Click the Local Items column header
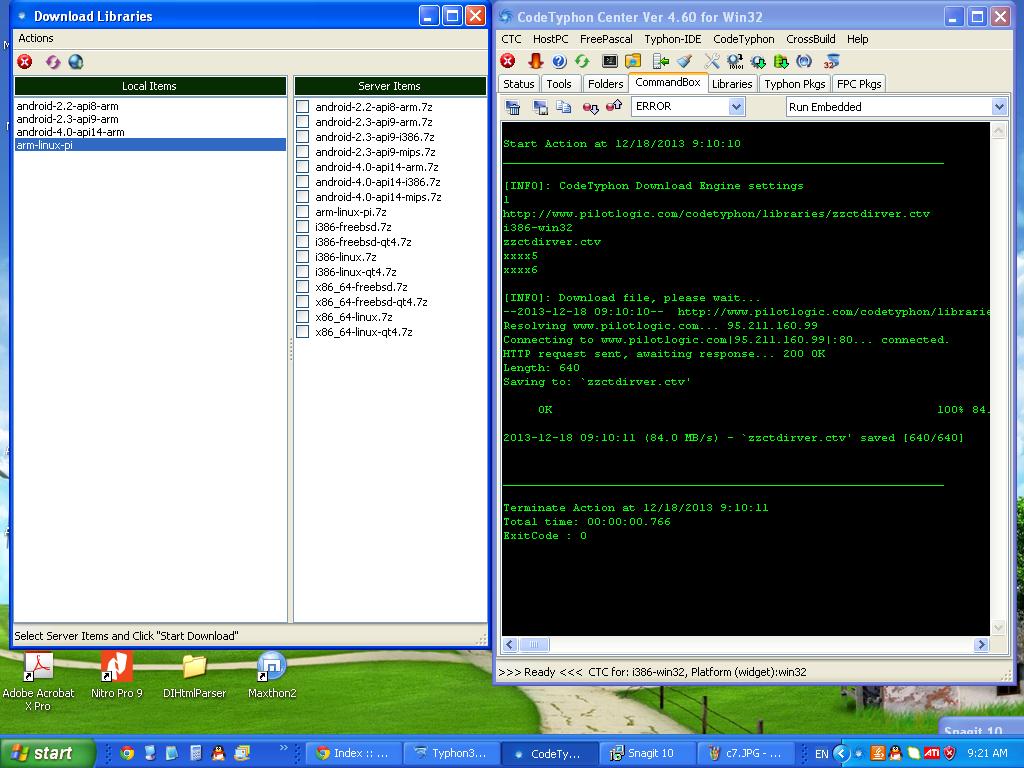The height and width of the screenshot is (768, 1024). (x=150, y=86)
